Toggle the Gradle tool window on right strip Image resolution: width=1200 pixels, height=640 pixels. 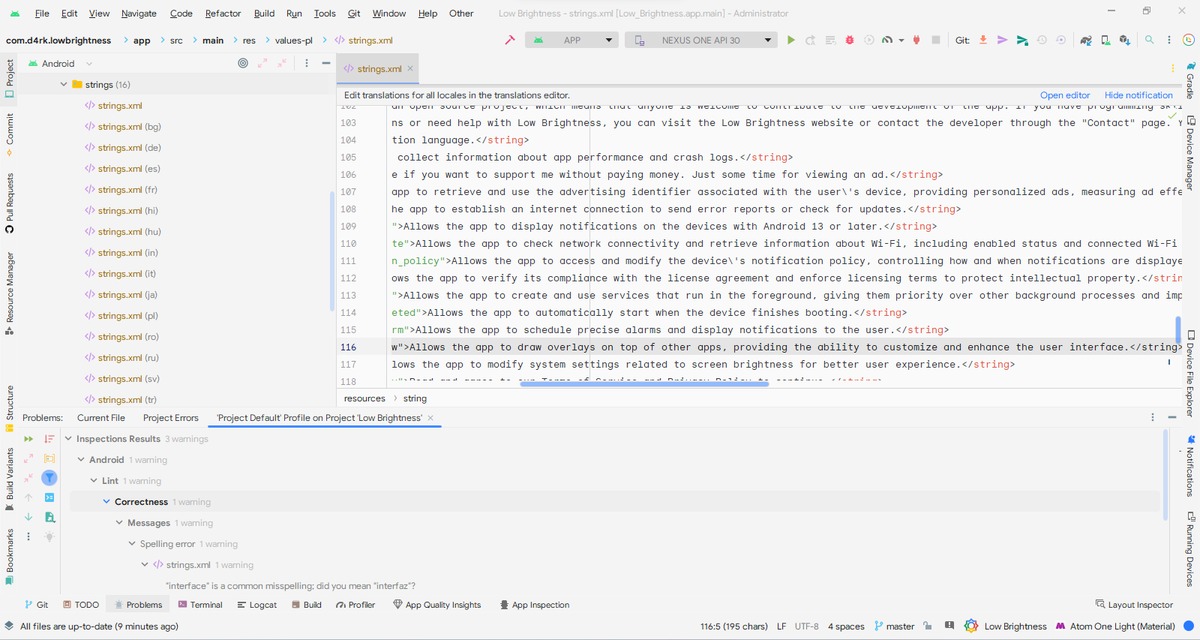coord(1190,78)
